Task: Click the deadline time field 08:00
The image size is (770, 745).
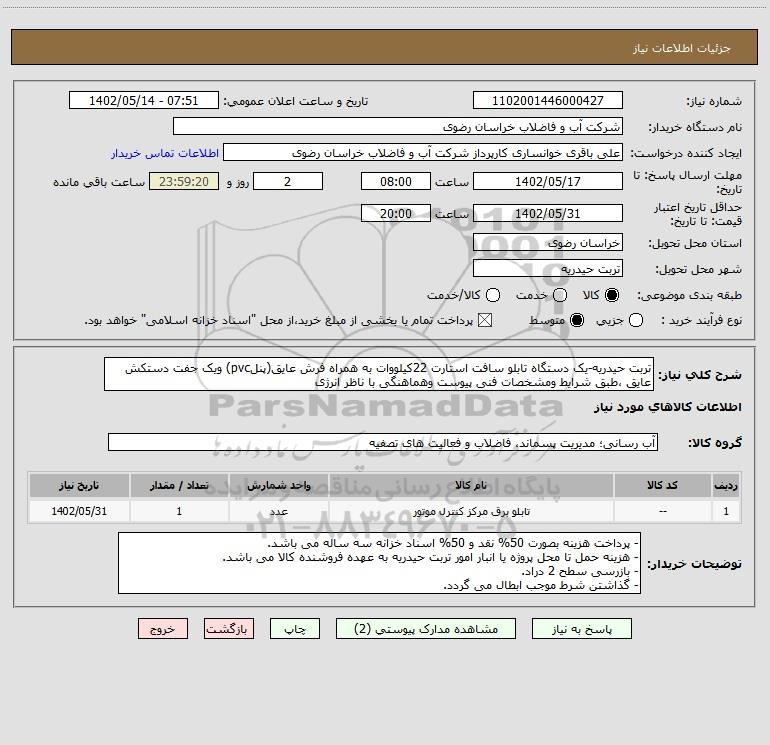Action: tap(396, 181)
